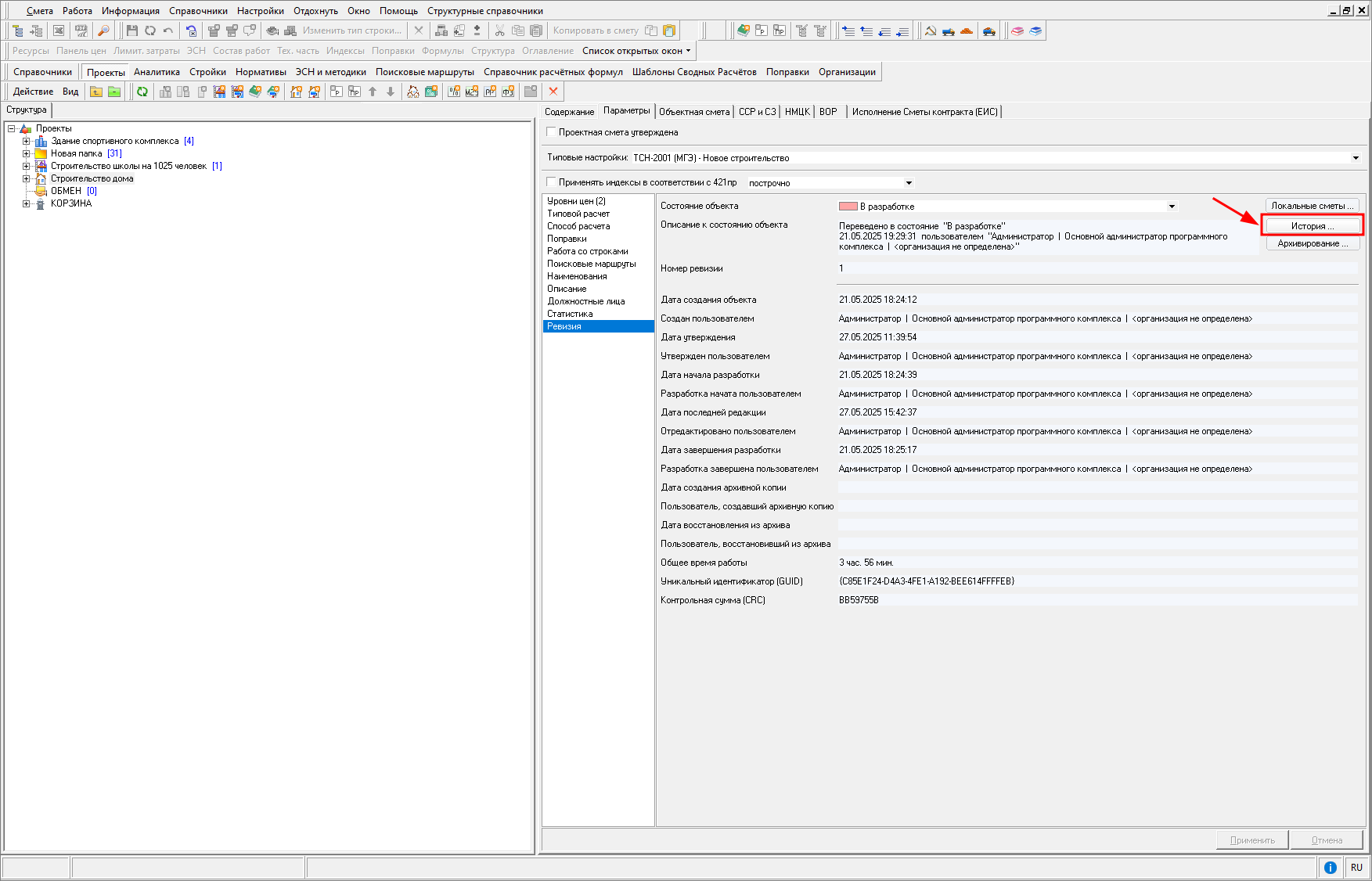1372x881 pixels.
Task: Expand the 'КОРЗИНА' tree node
Action: click(x=27, y=203)
